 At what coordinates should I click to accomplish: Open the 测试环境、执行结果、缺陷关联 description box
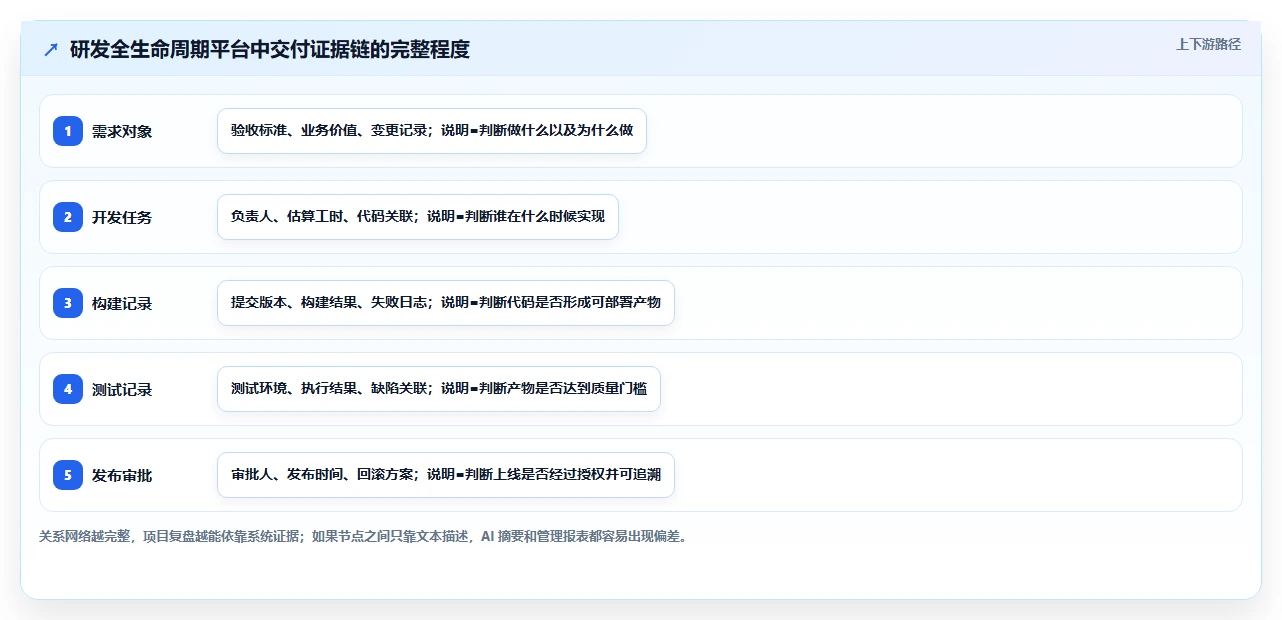439,389
